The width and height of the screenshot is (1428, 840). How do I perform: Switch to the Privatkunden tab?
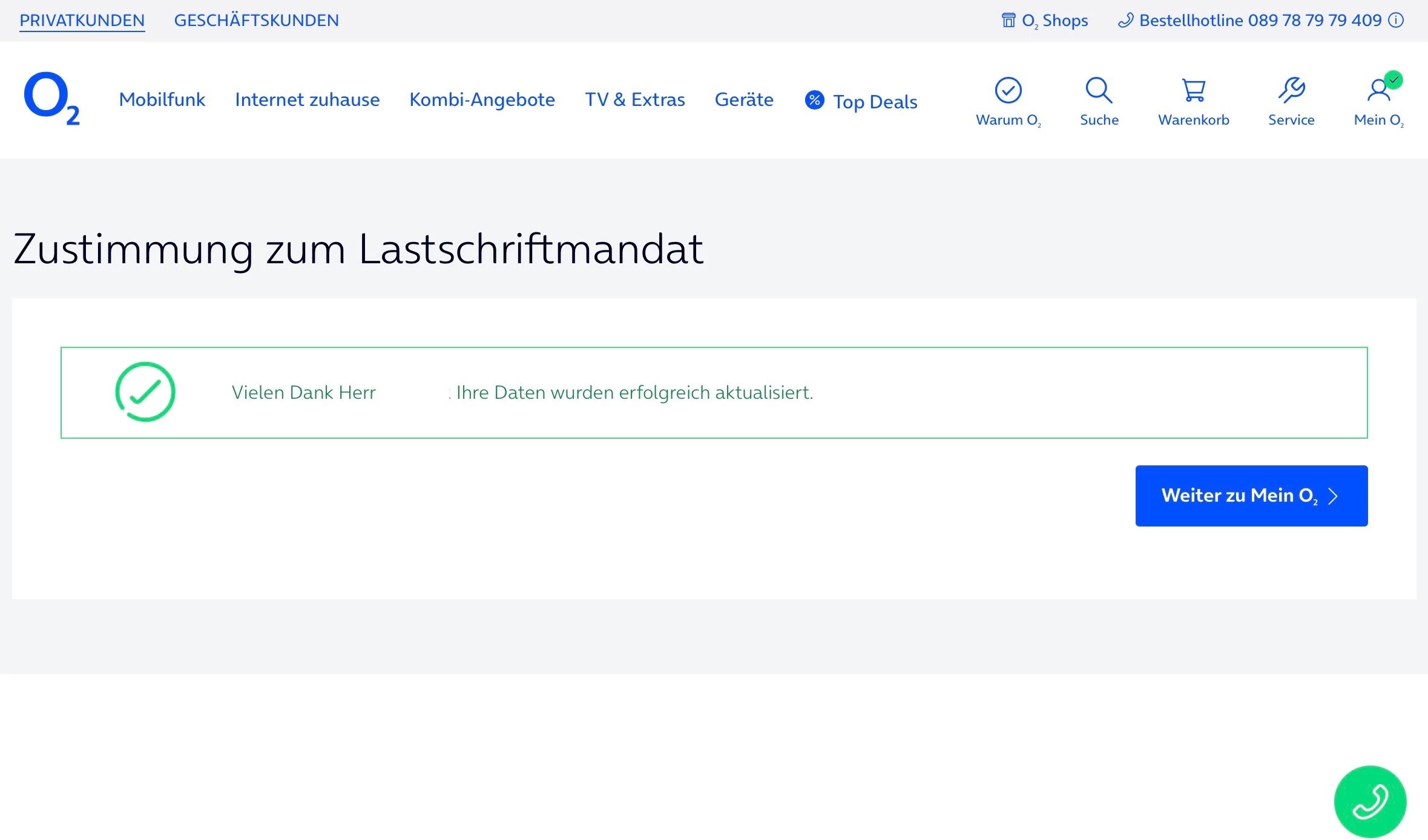pyautogui.click(x=82, y=21)
